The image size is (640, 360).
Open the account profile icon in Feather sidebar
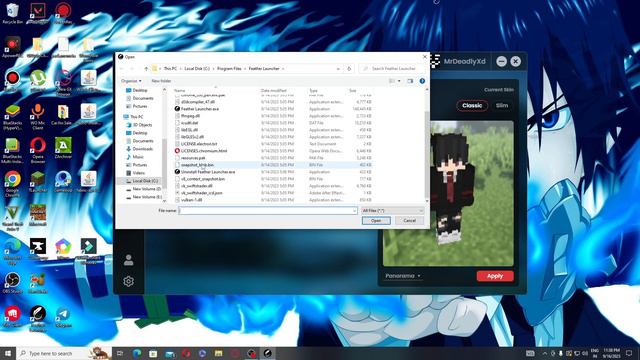pyautogui.click(x=129, y=260)
